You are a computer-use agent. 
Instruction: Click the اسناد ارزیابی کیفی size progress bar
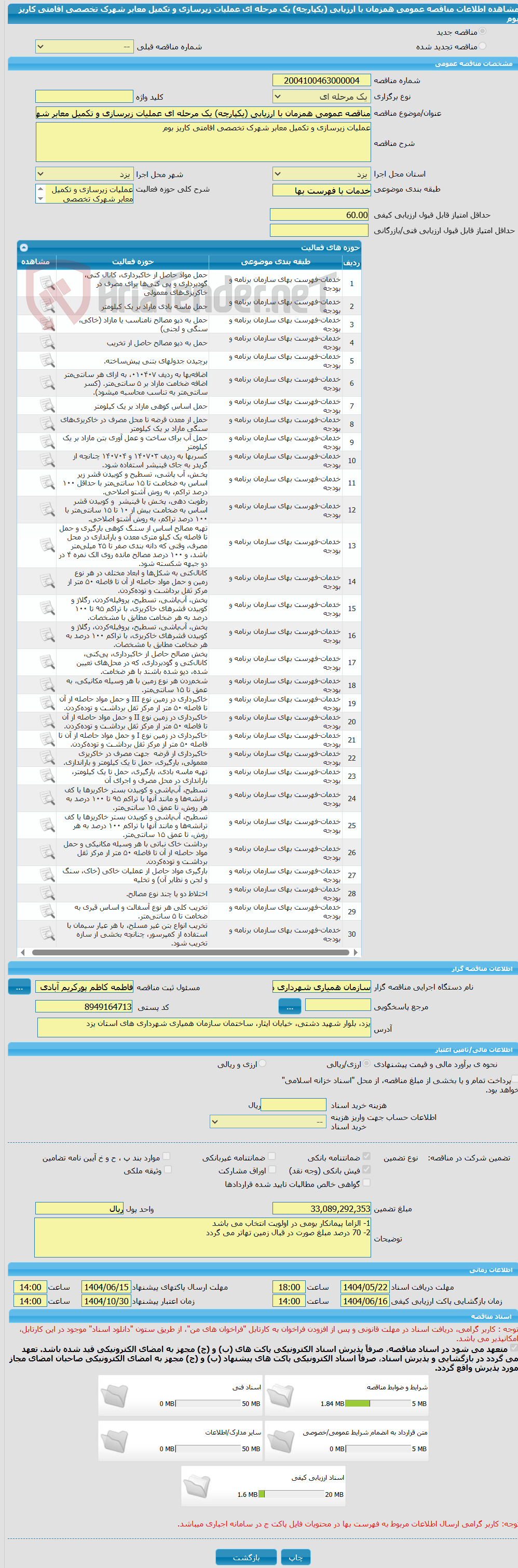tap(291, 1494)
